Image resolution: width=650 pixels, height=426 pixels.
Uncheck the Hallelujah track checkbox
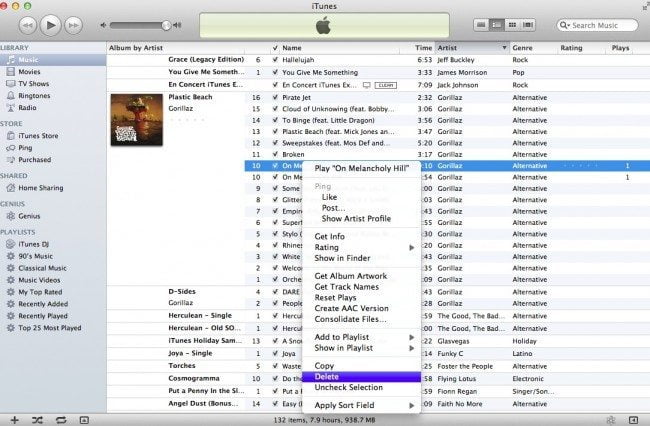275,60
